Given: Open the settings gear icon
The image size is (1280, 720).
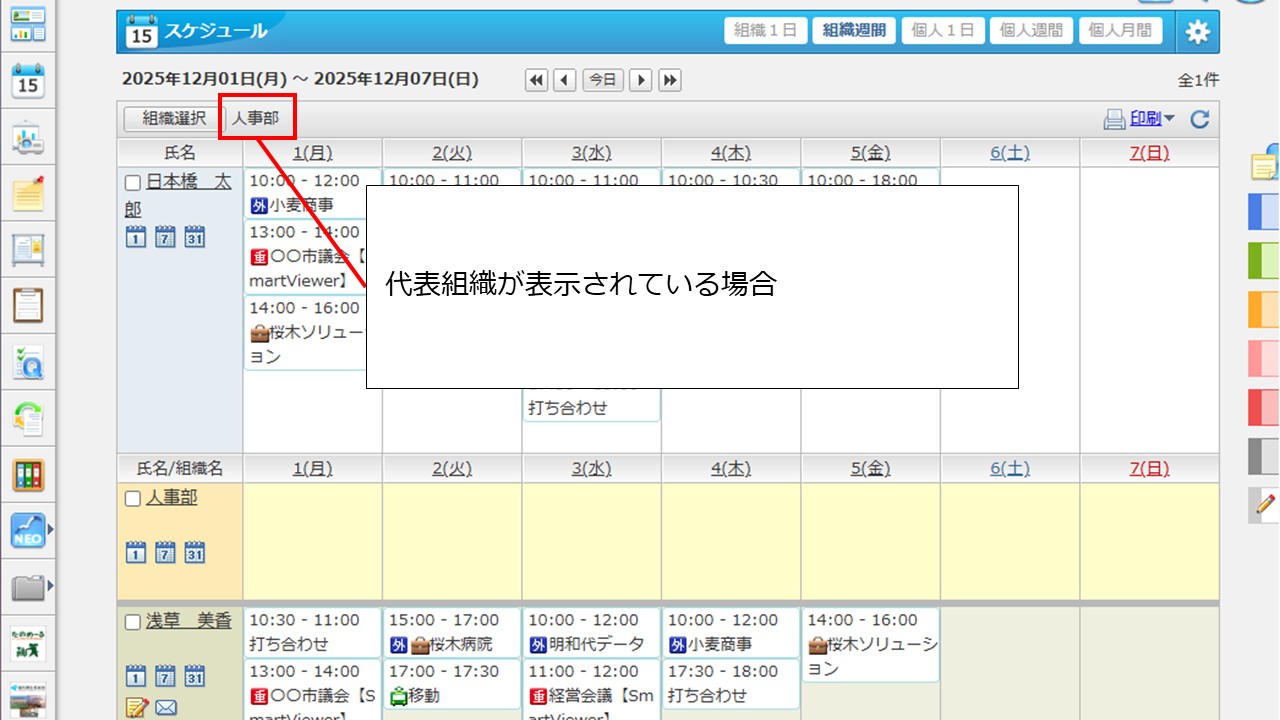Looking at the screenshot, I should click(x=1197, y=32).
